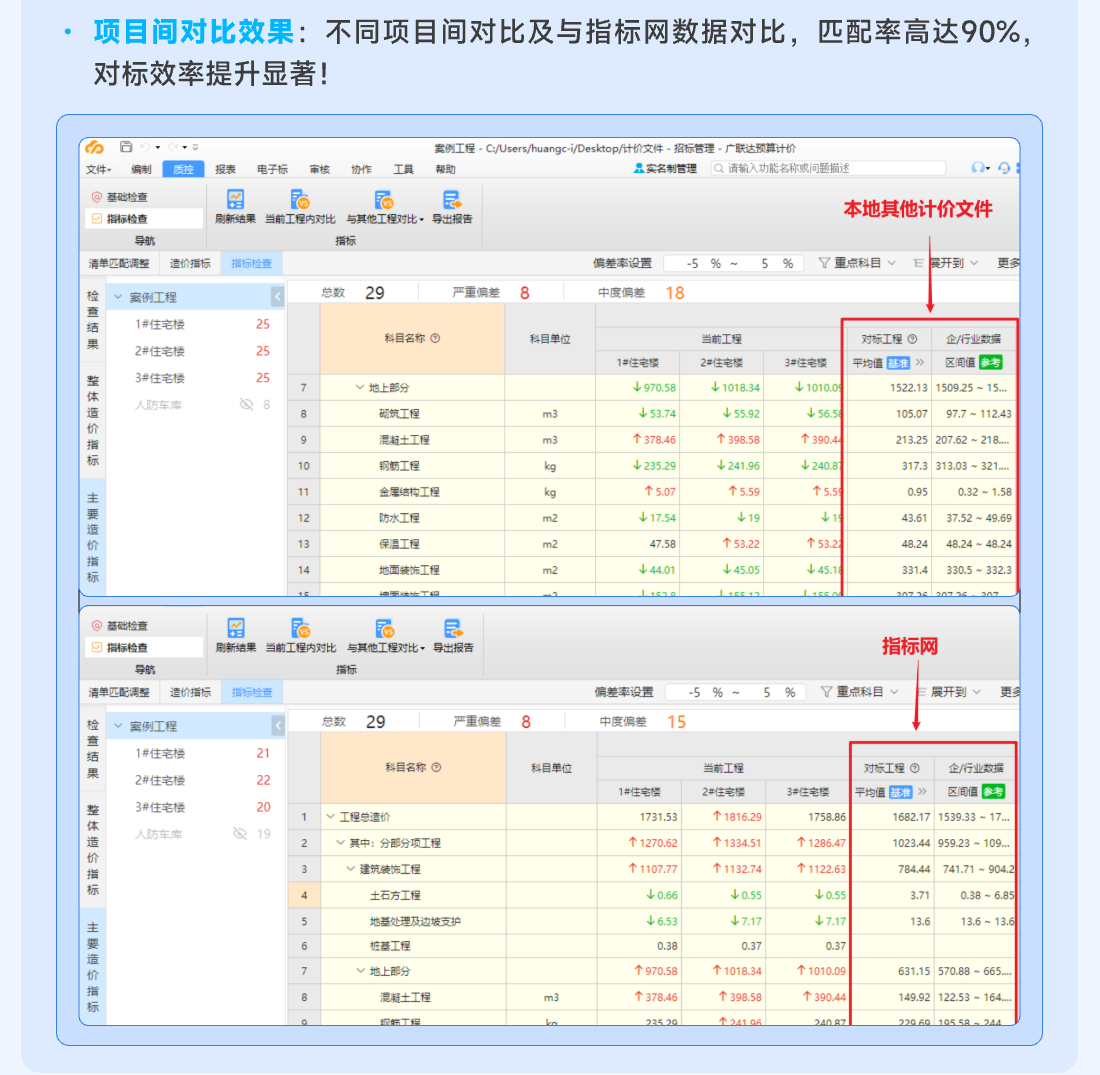Enable the 基础检查 checkbox in navigation
Image resolution: width=1100 pixels, height=1075 pixels.
point(95,196)
